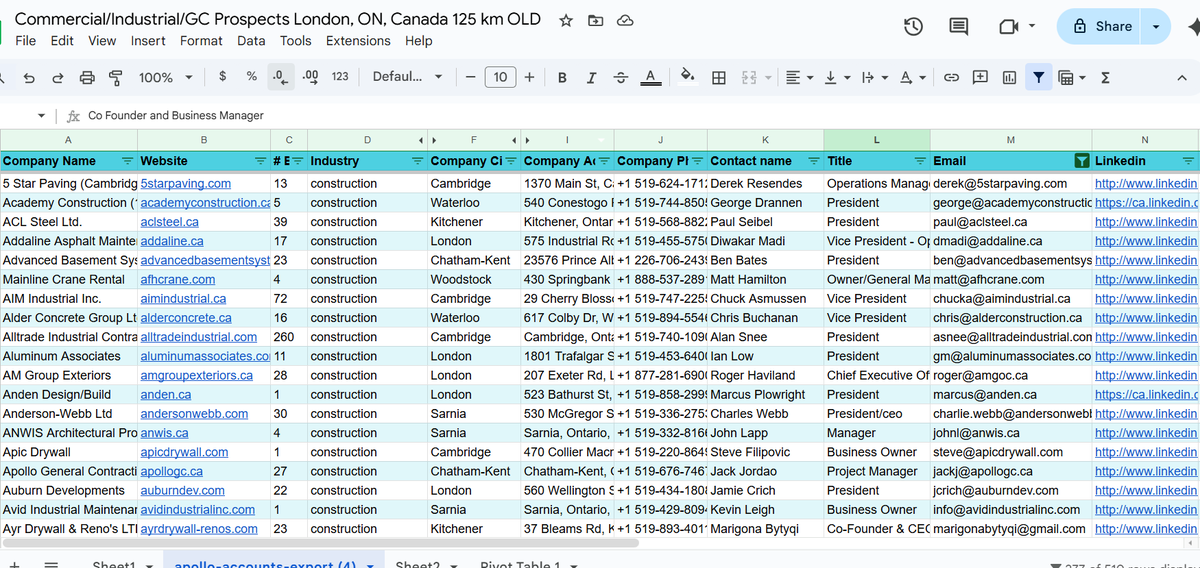Open Company Name column filter

tap(127, 161)
